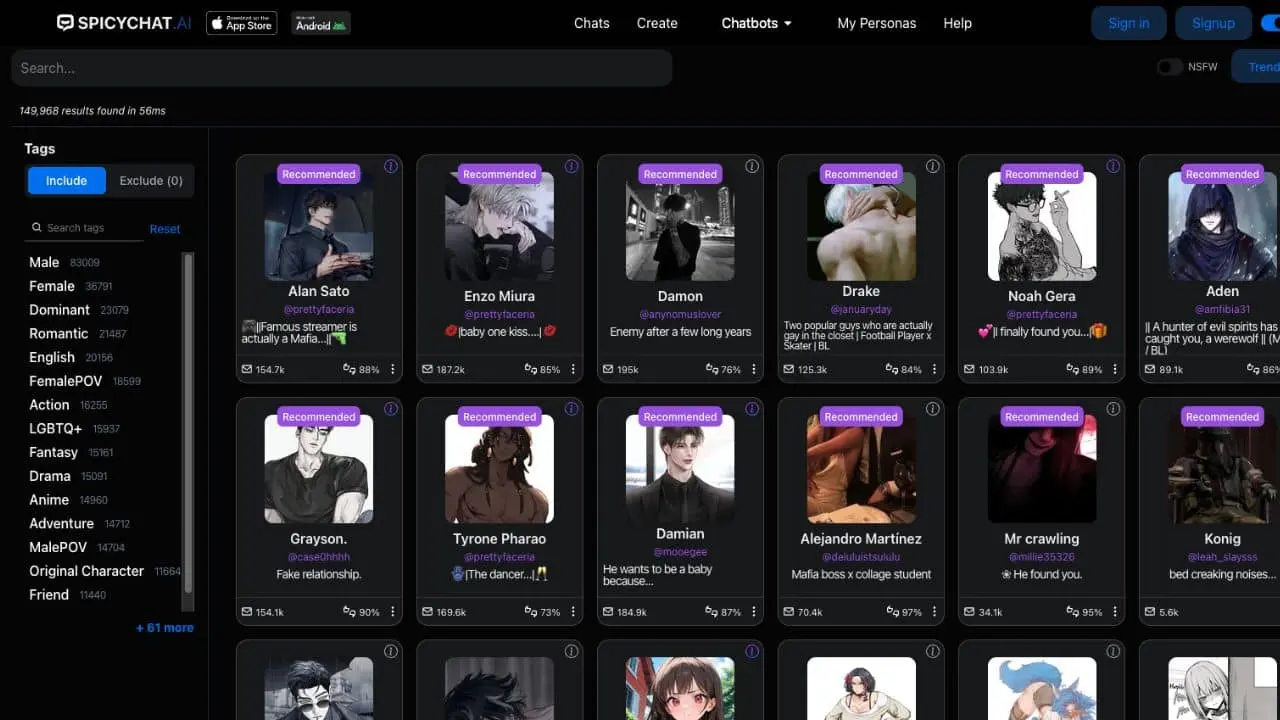Select the Include tags mode

pyautogui.click(x=66, y=181)
